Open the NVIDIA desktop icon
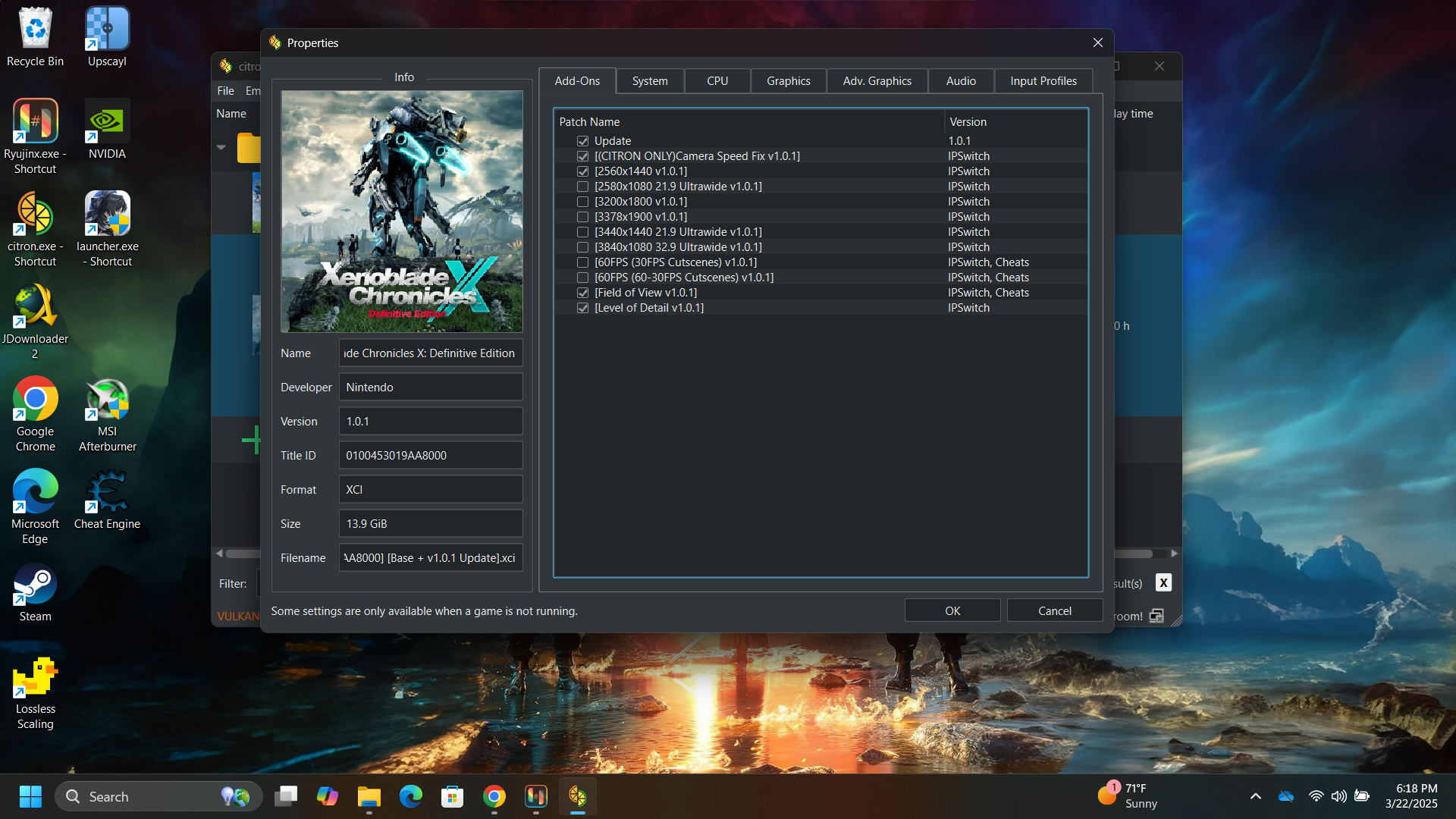The width and height of the screenshot is (1456, 819). pos(107,129)
